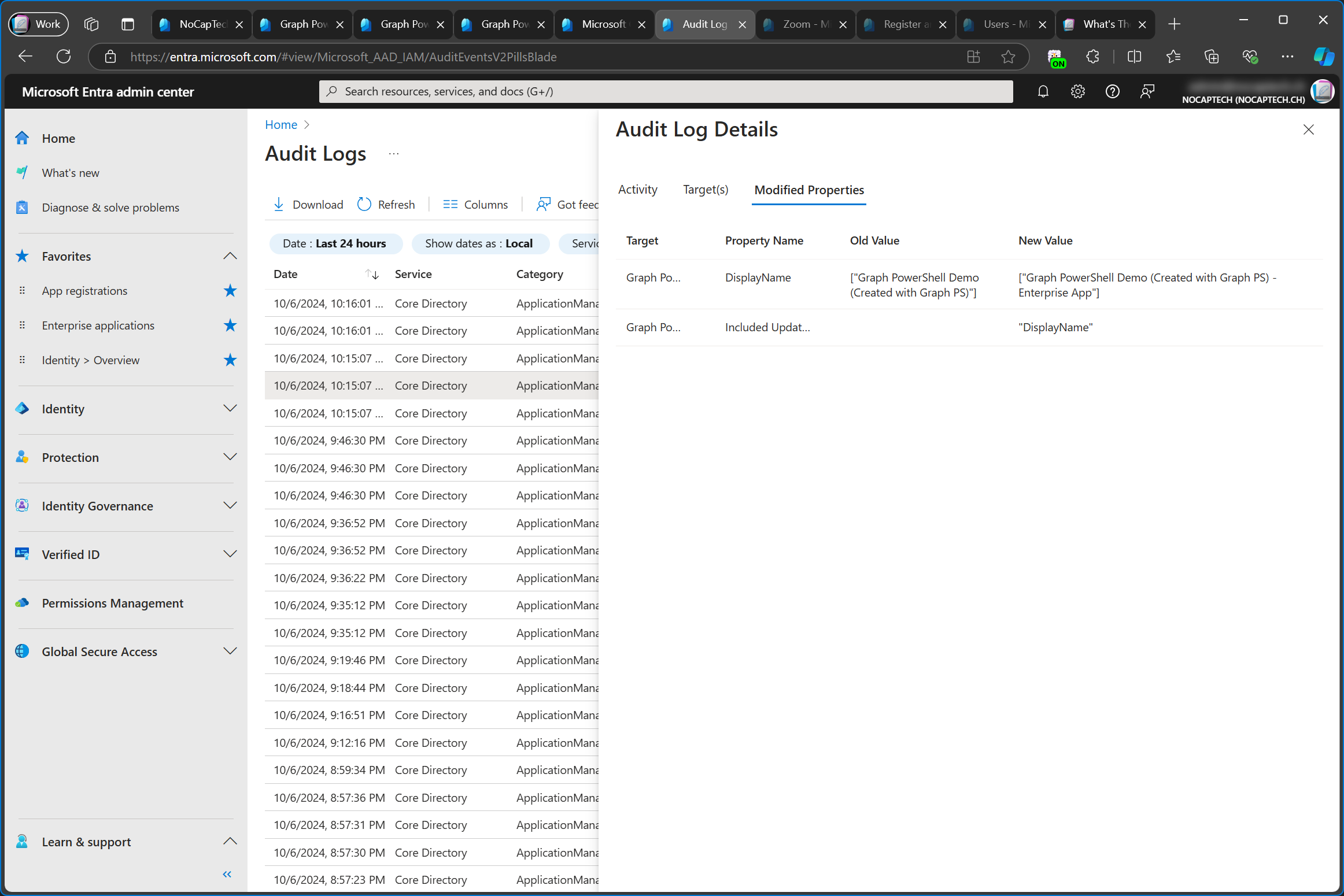Open Browser essentials heart icon

click(1249, 57)
